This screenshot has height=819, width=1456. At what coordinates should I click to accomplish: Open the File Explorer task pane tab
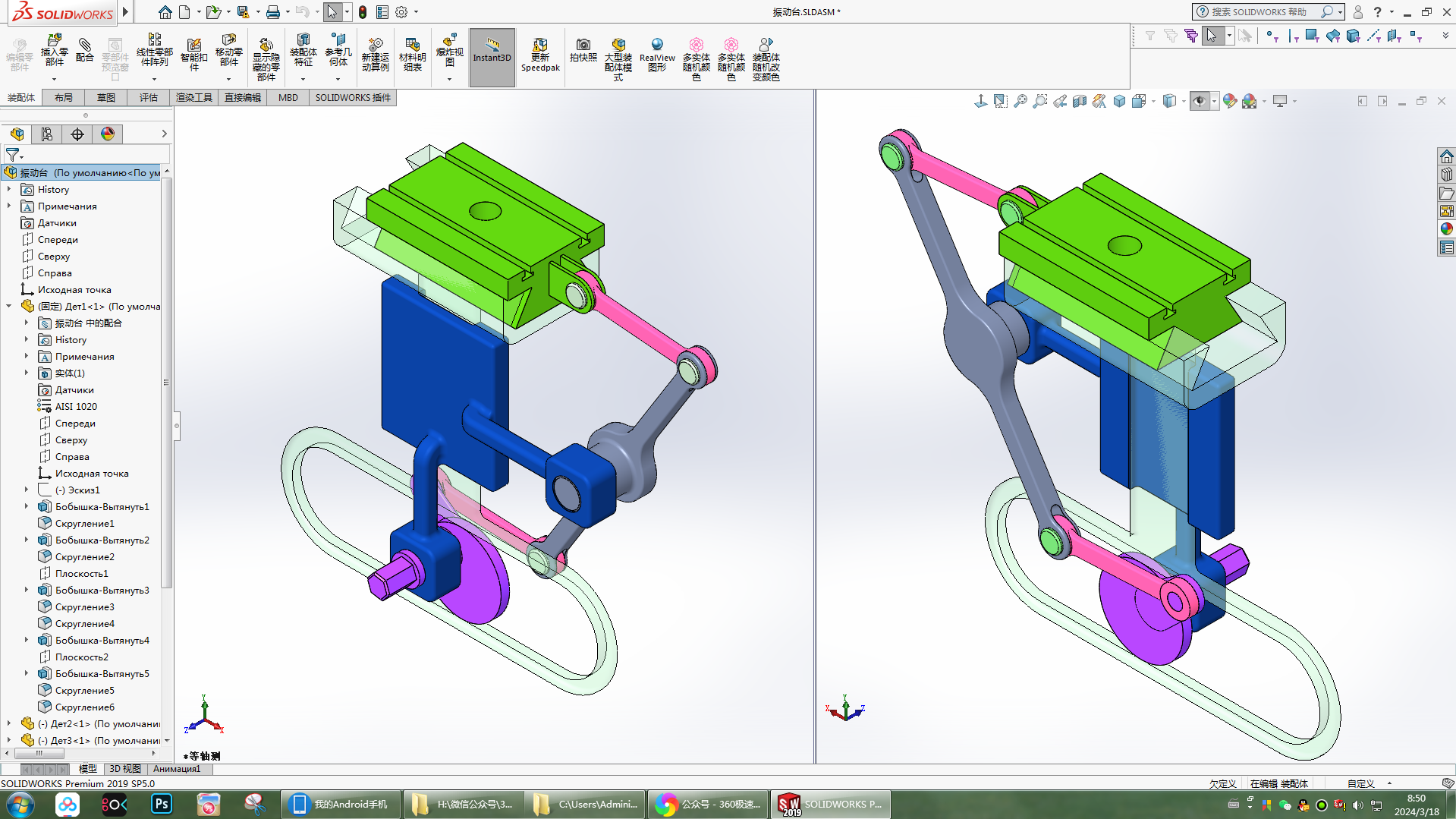(x=1447, y=193)
